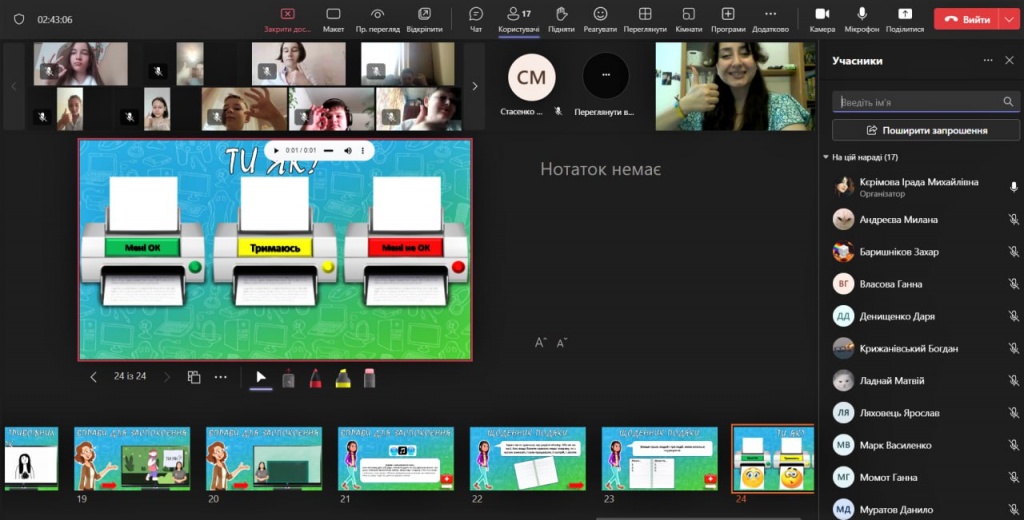This screenshot has width=1024, height=520.
Task: Open Кімнати (breakout rooms)
Action: tap(688, 19)
